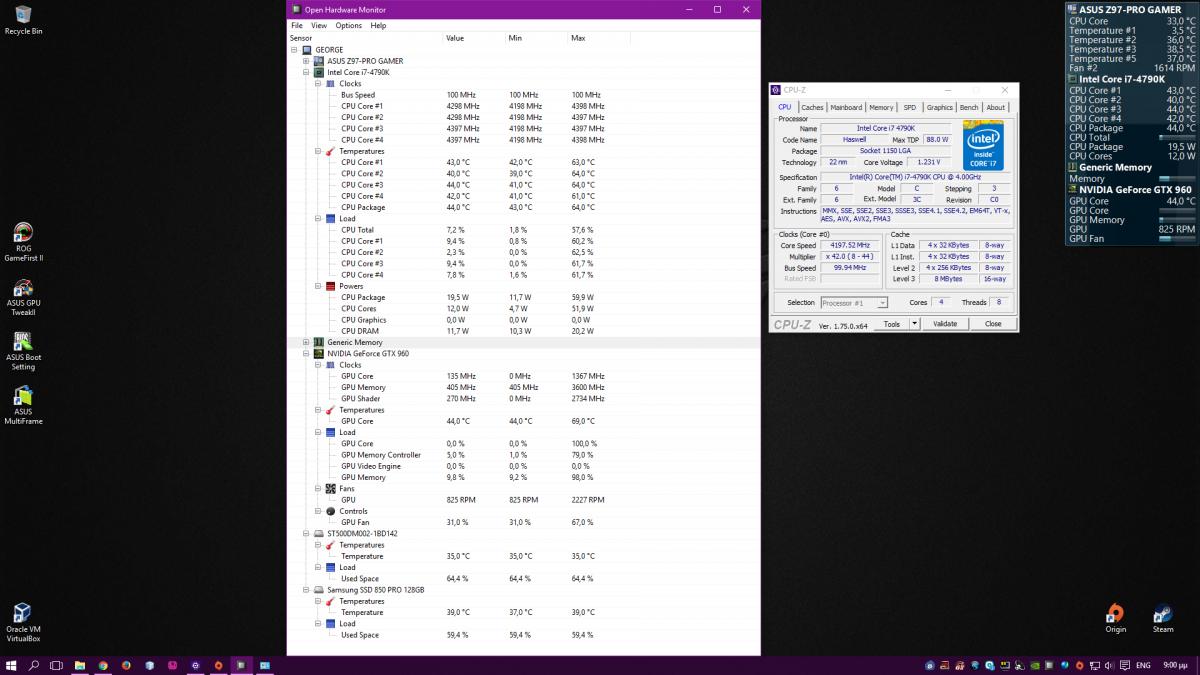Click the Intel Core i7-4790K CPU icon in tree

(x=319, y=72)
